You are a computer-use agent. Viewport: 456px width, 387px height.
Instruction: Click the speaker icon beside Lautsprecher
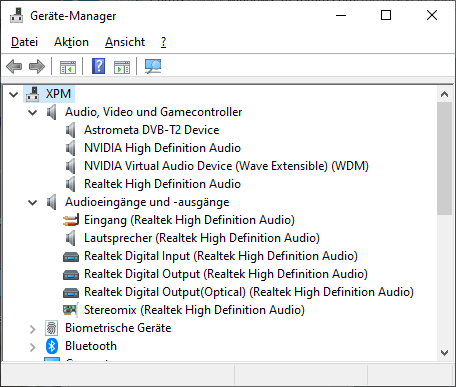(70, 238)
